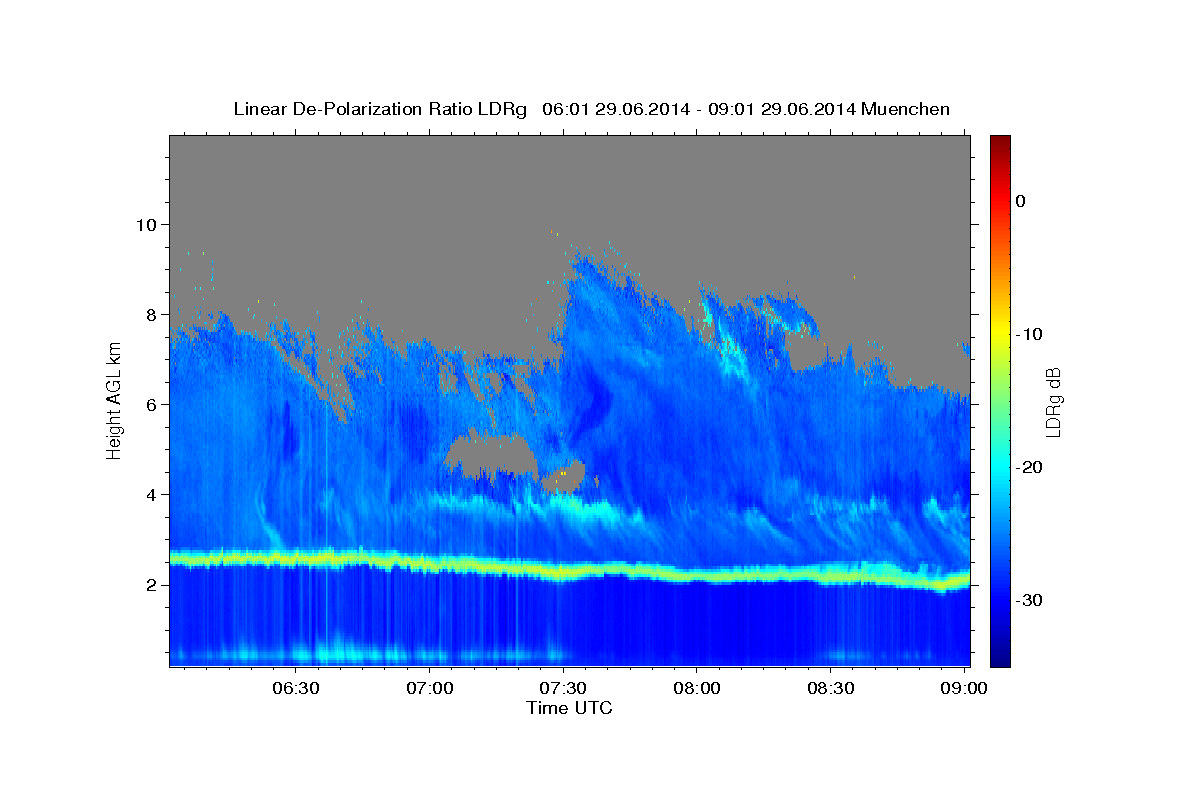Click the 08:00 time tick label

[697, 689]
